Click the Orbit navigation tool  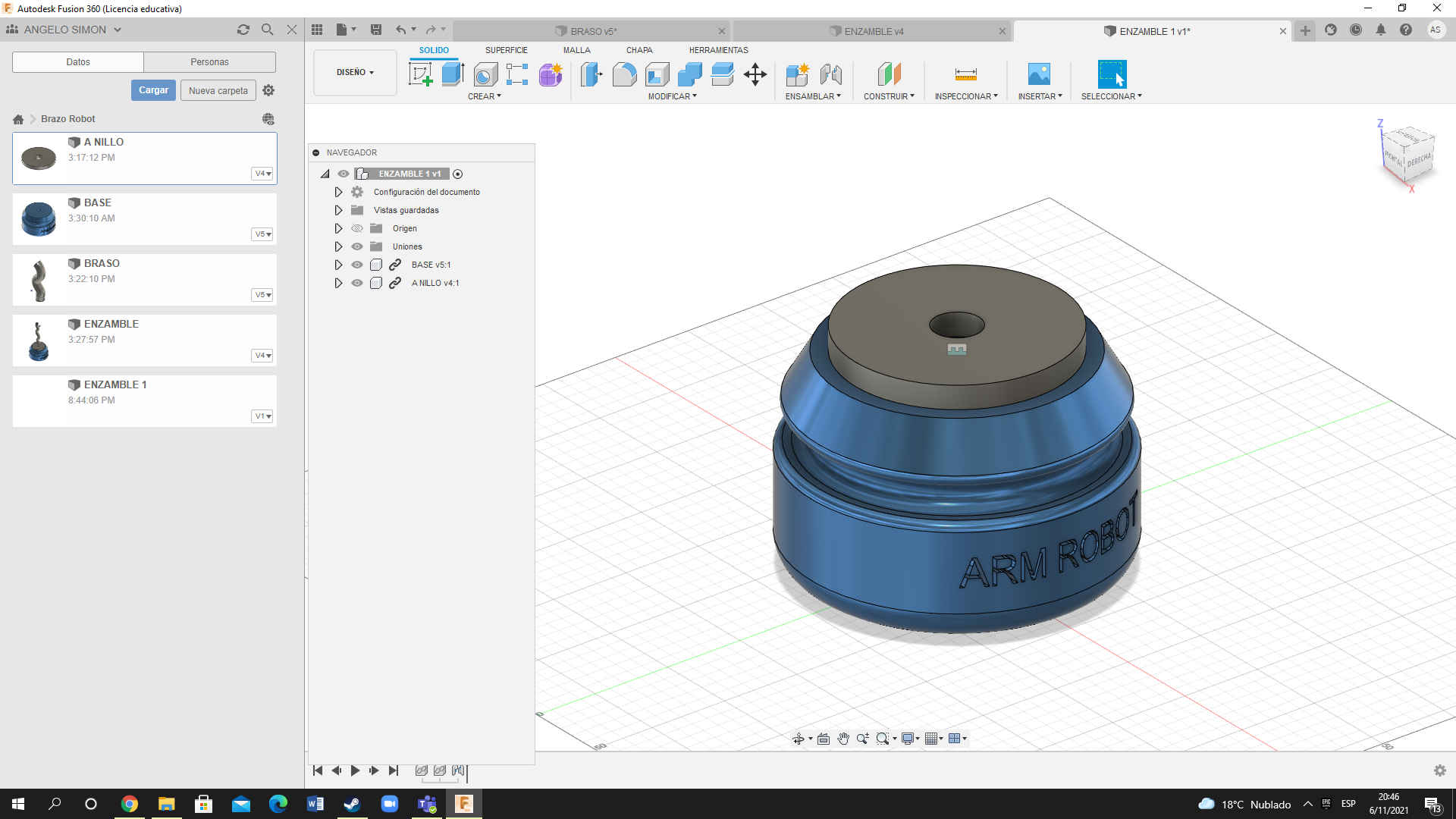coord(799,739)
